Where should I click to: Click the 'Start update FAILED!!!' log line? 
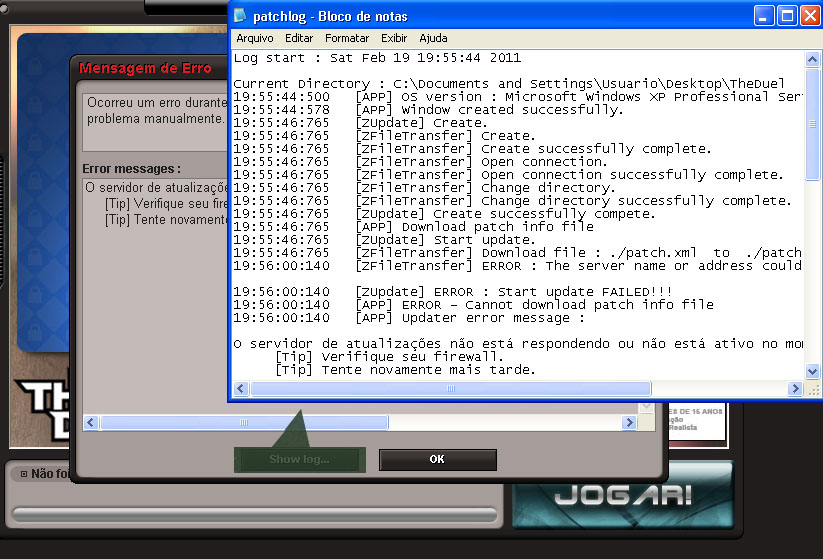(452, 292)
